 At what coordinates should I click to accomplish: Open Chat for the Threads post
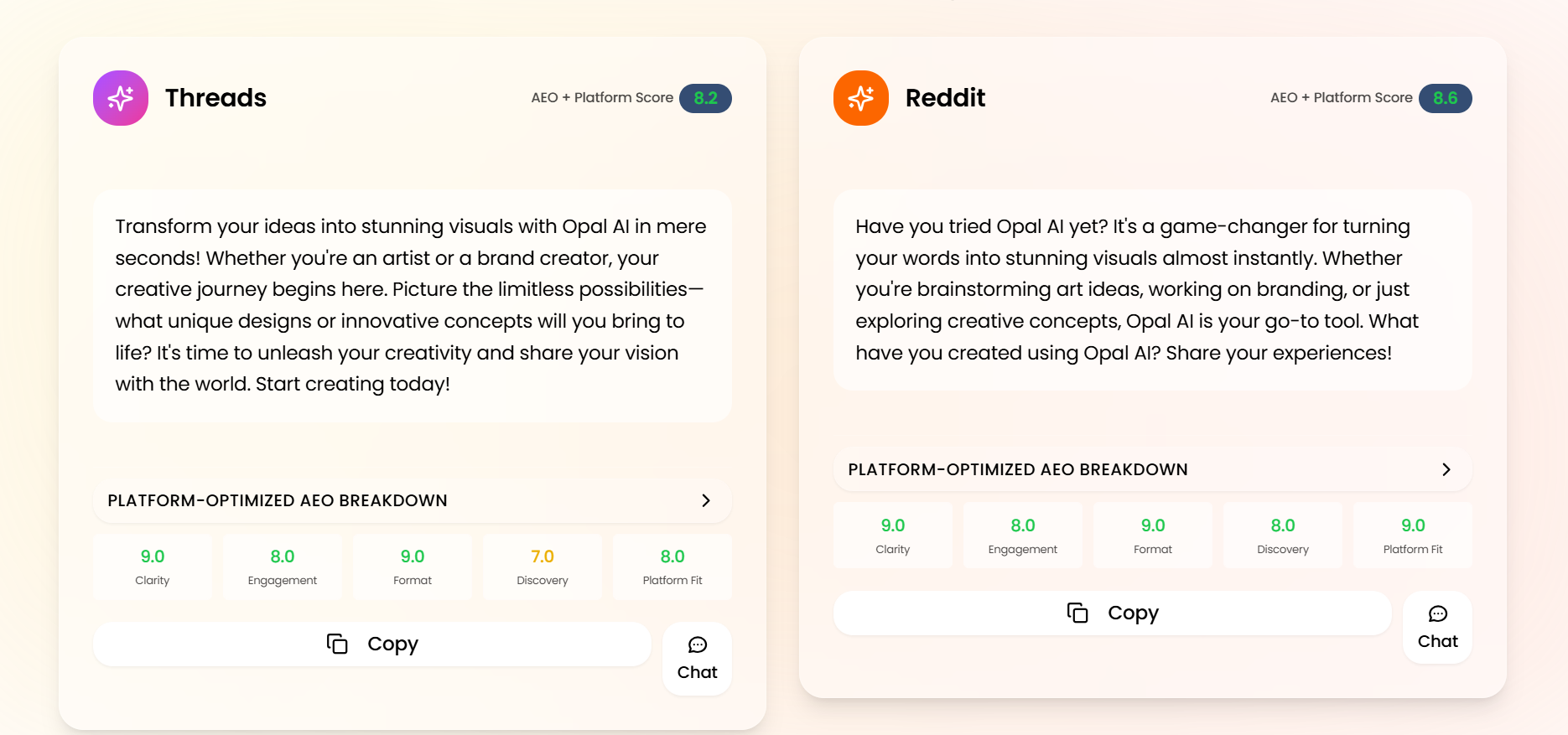[x=697, y=659]
